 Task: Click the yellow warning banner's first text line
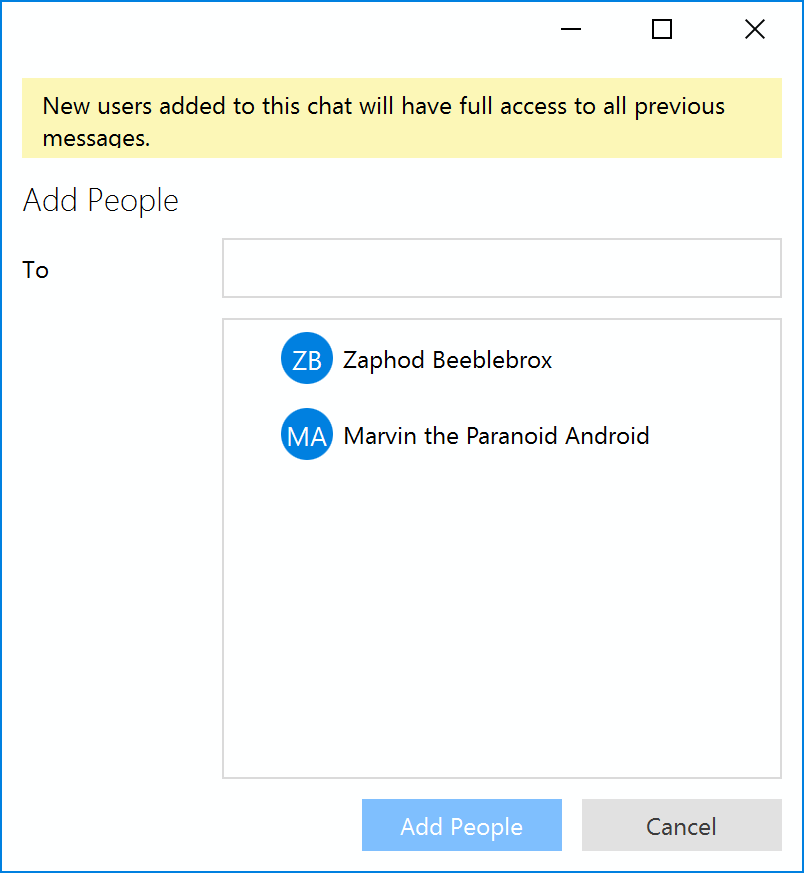click(x=383, y=106)
